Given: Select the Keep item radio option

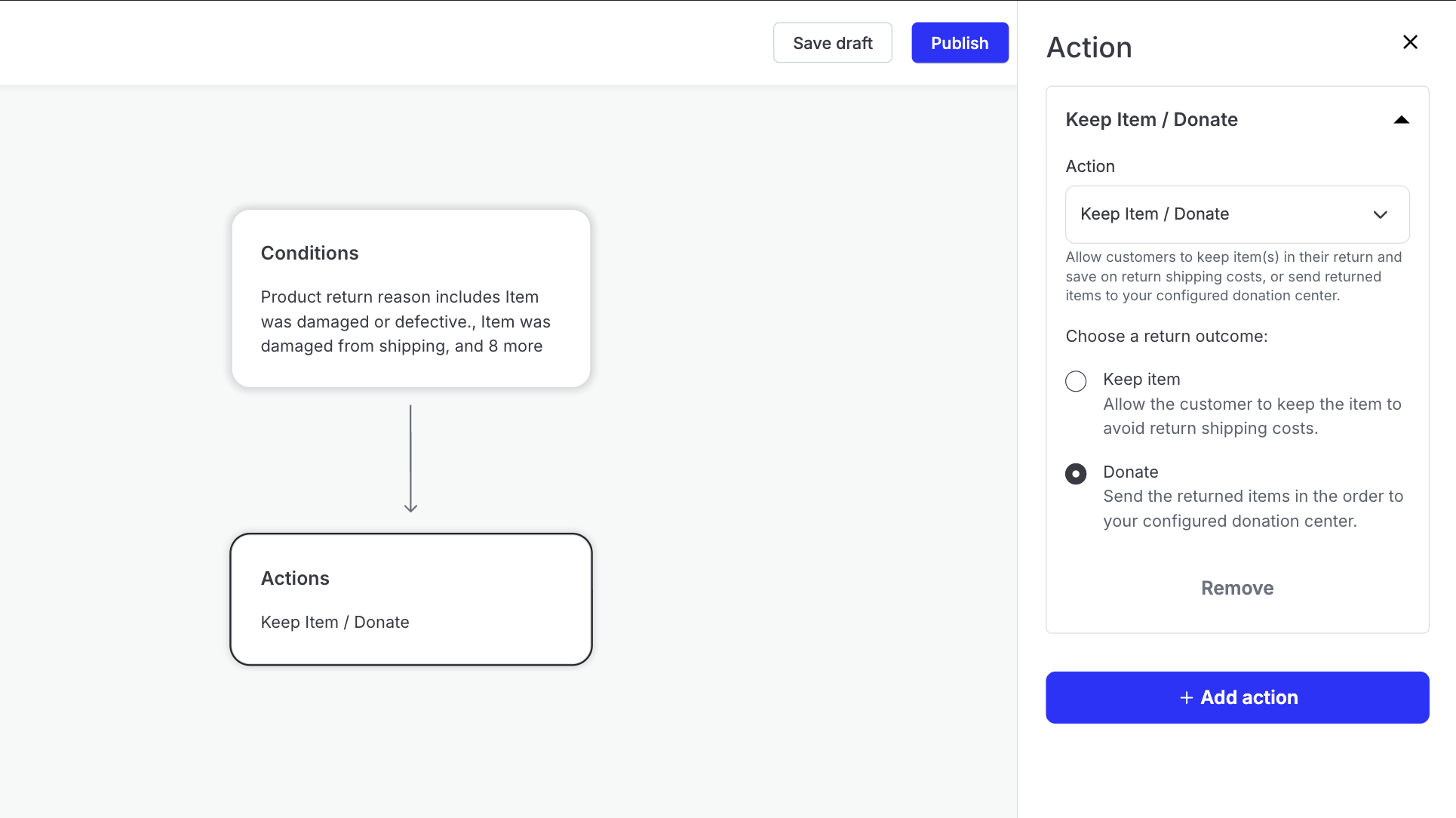Looking at the screenshot, I should [1076, 381].
